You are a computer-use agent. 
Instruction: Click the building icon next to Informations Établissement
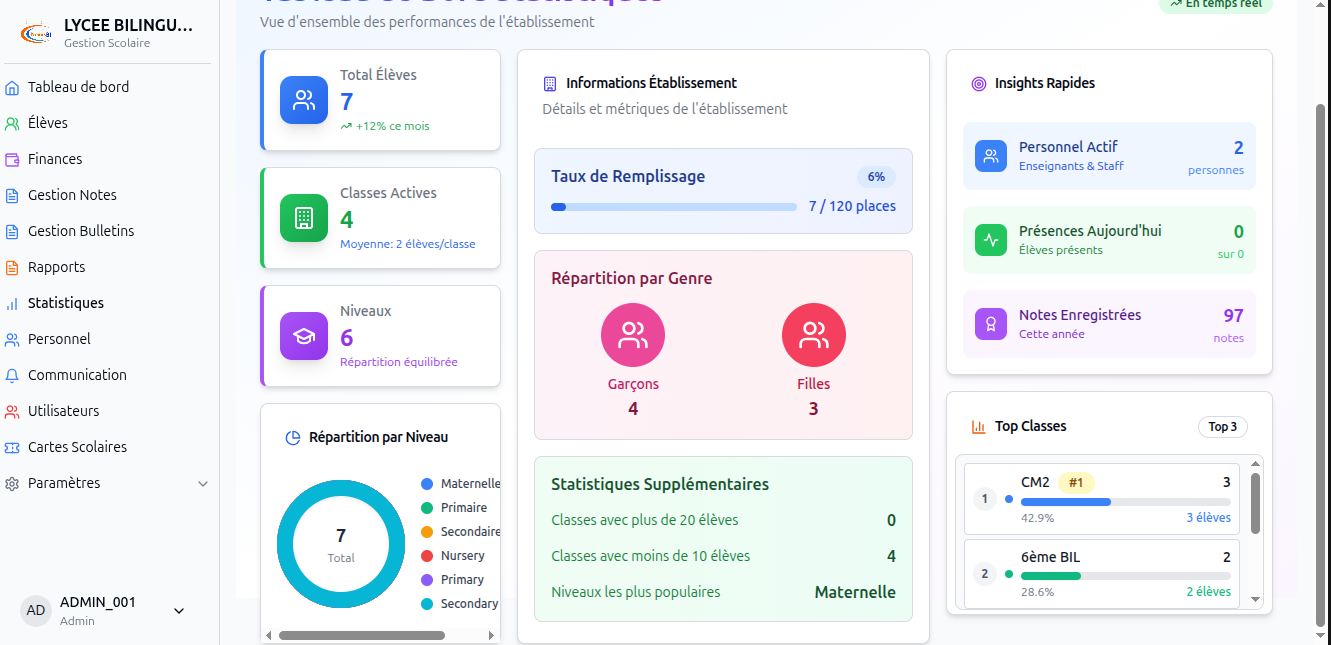coord(550,83)
